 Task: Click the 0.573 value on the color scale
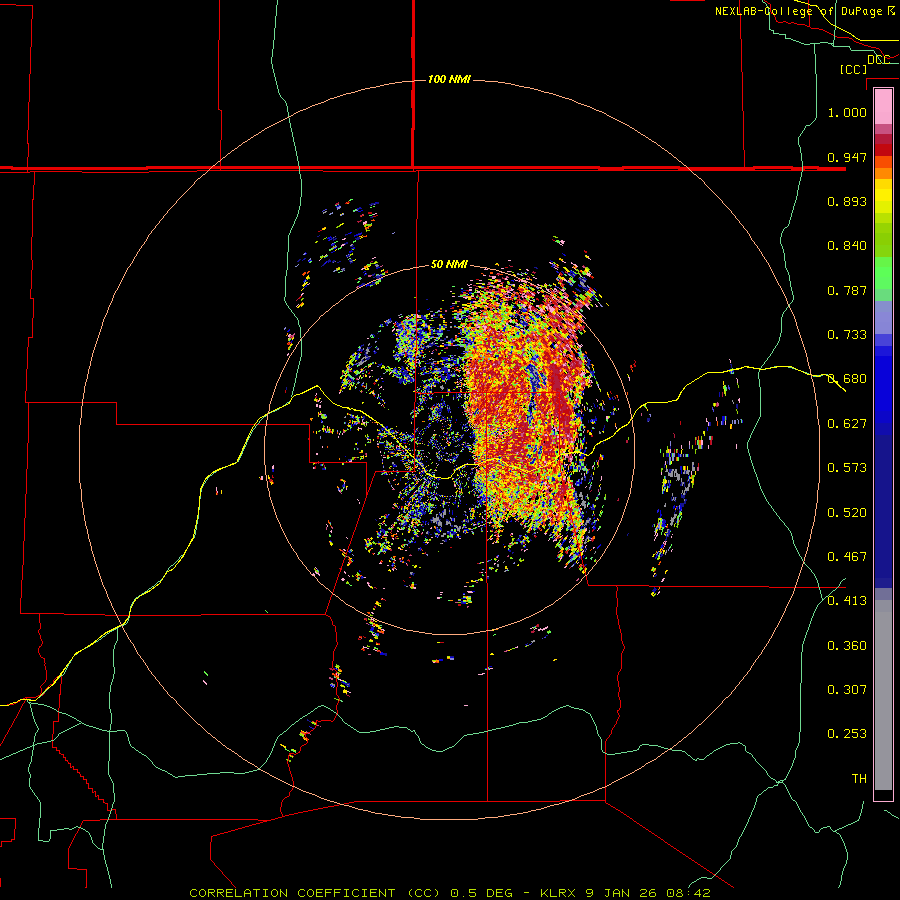[847, 468]
